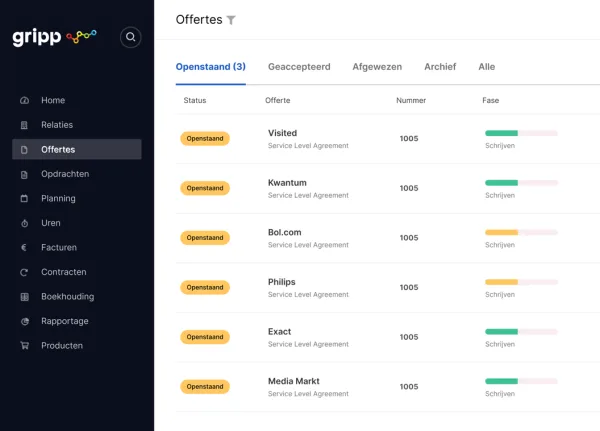Click the Rapportage pie chart icon
The width and height of the screenshot is (600, 431).
[x=24, y=321]
